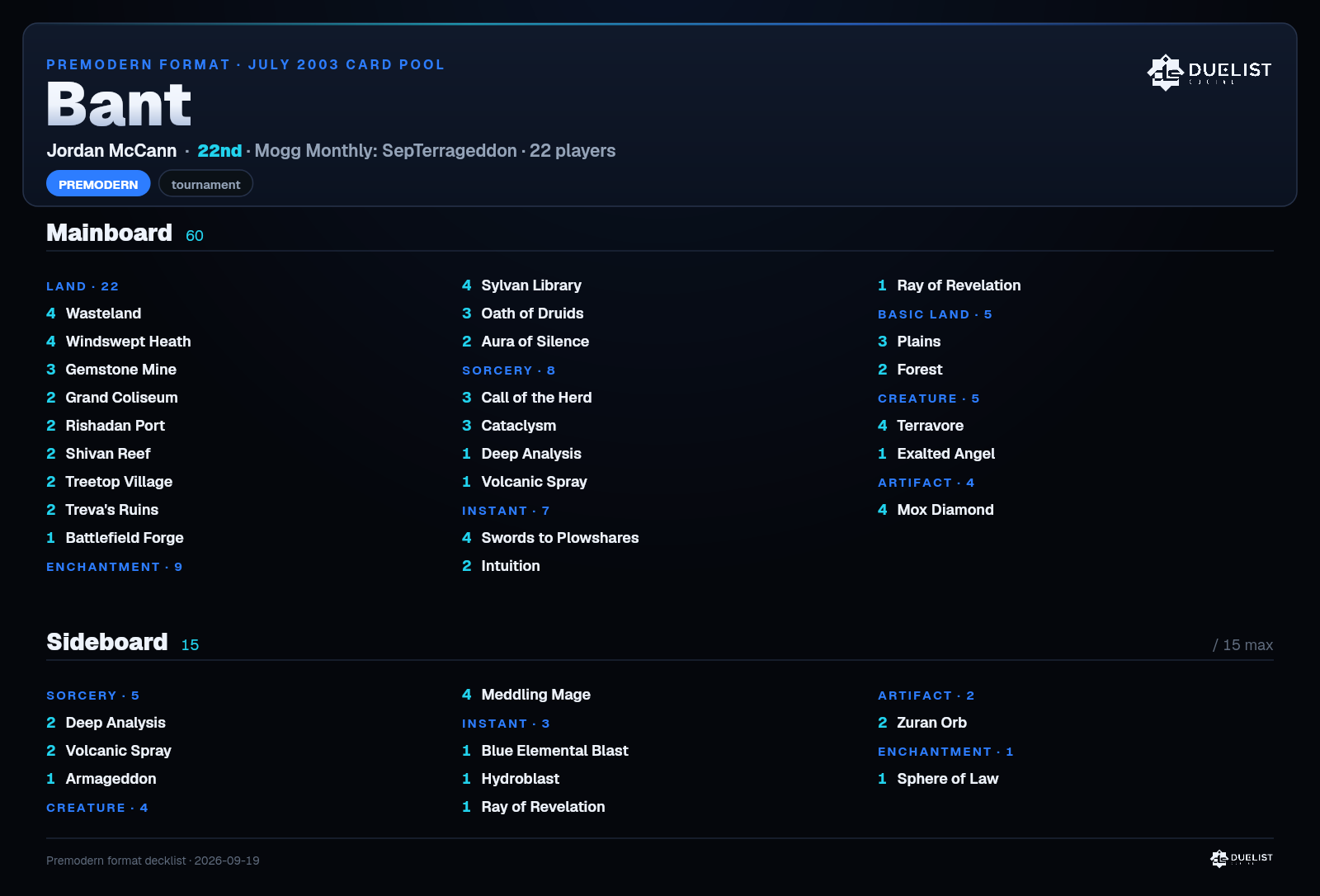1320x896 pixels.
Task: Open the Windswept Heath card entry
Action: pyautogui.click(x=119, y=342)
